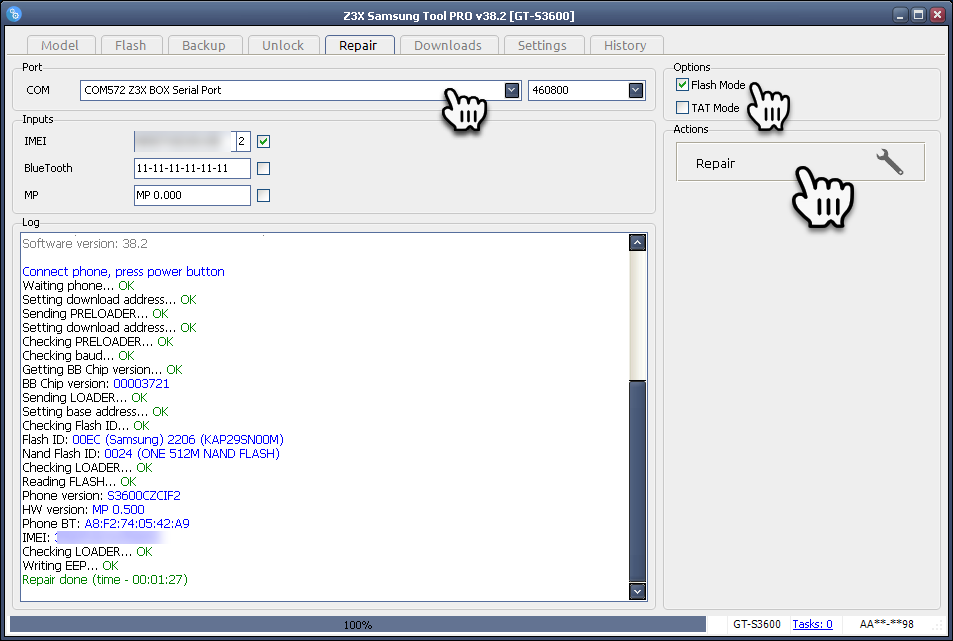This screenshot has height=641, width=953.
Task: Click log line 'Checking baud... OK'
Action: (x=78, y=355)
